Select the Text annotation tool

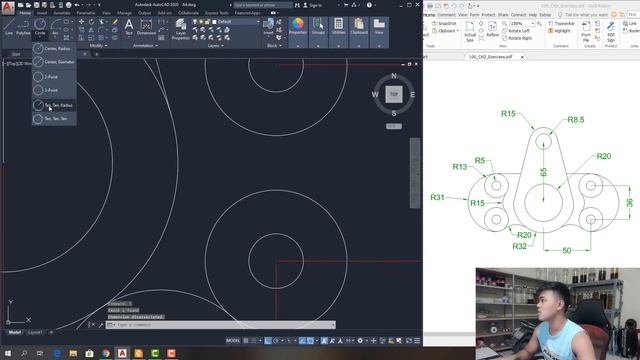[129, 27]
